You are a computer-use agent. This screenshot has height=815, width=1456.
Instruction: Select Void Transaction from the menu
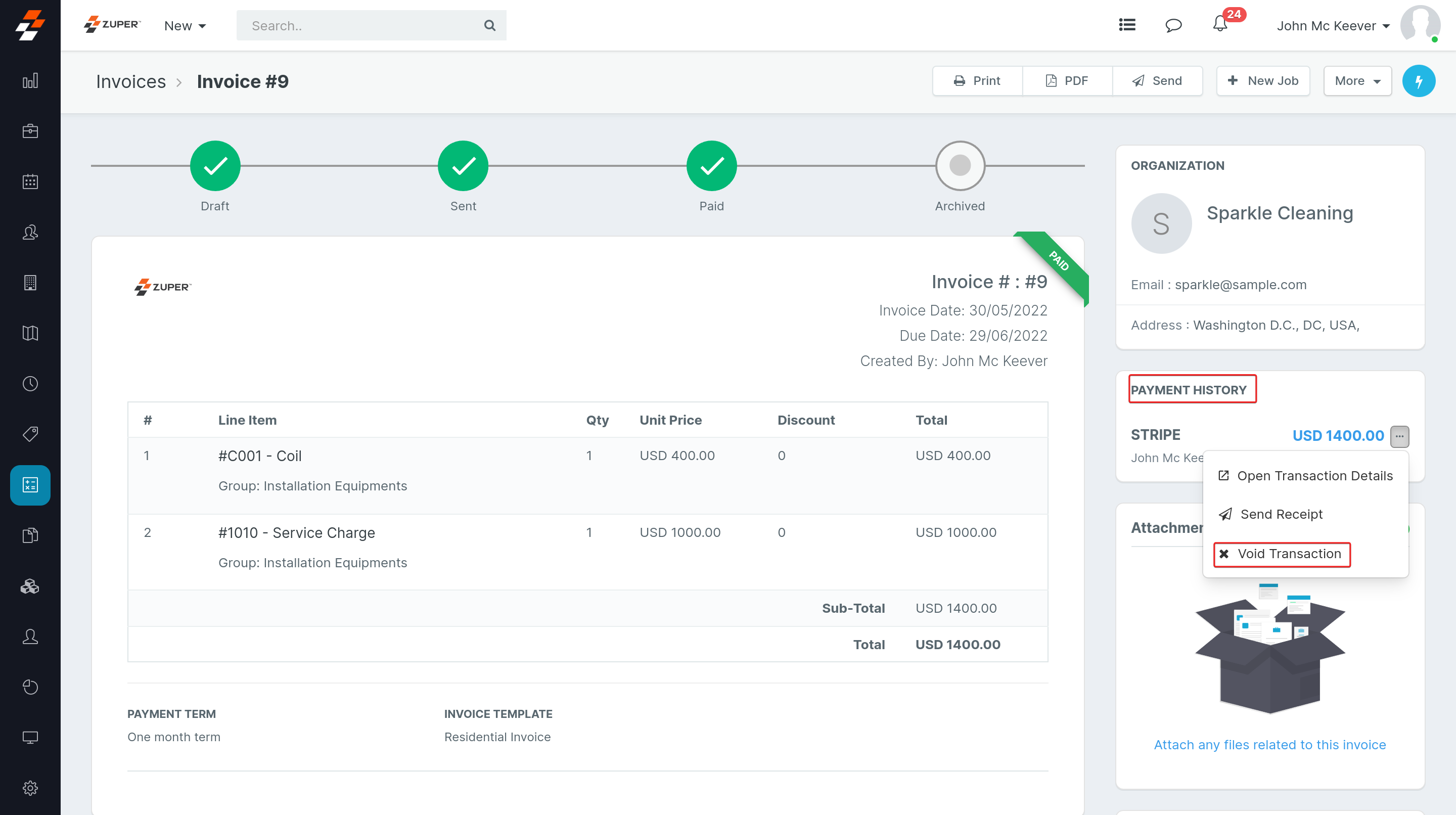pyautogui.click(x=1282, y=554)
